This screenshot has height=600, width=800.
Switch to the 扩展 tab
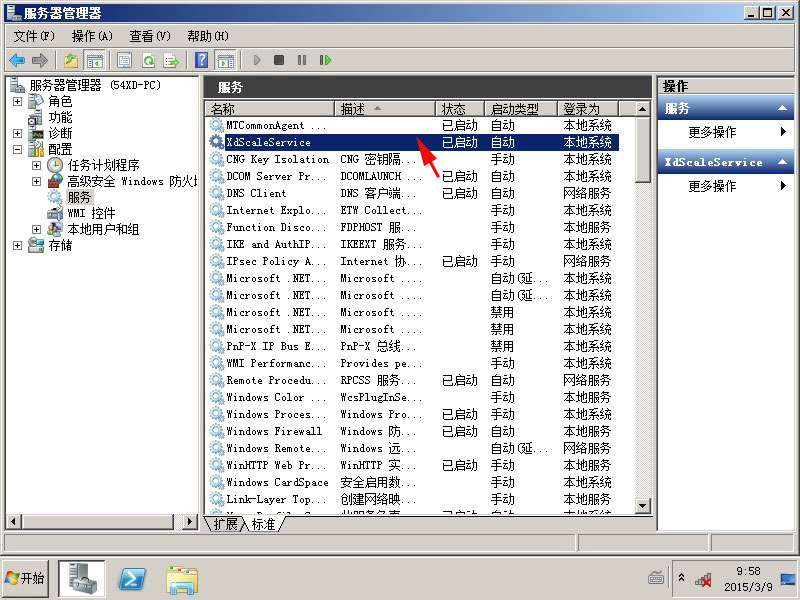pos(225,524)
